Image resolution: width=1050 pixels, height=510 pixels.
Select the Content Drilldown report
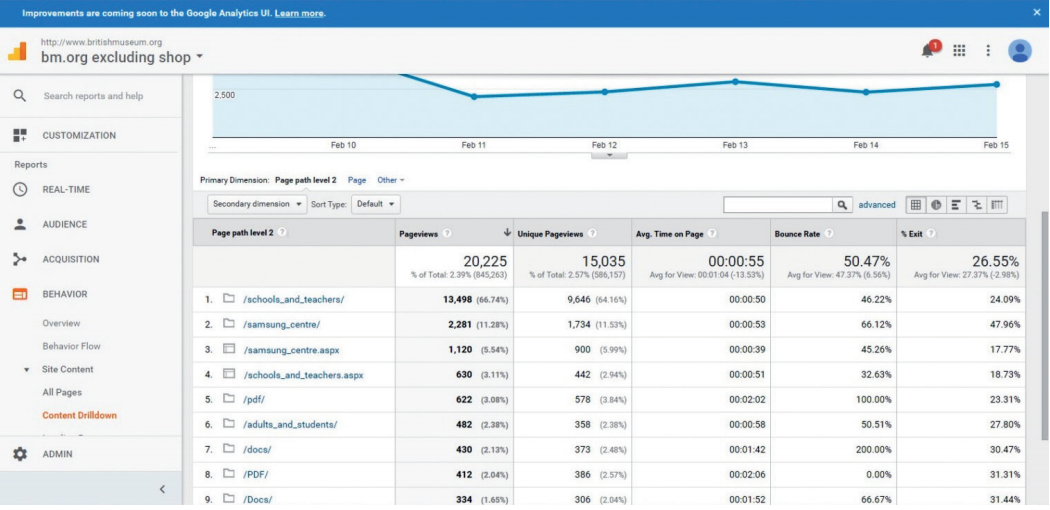click(80, 415)
